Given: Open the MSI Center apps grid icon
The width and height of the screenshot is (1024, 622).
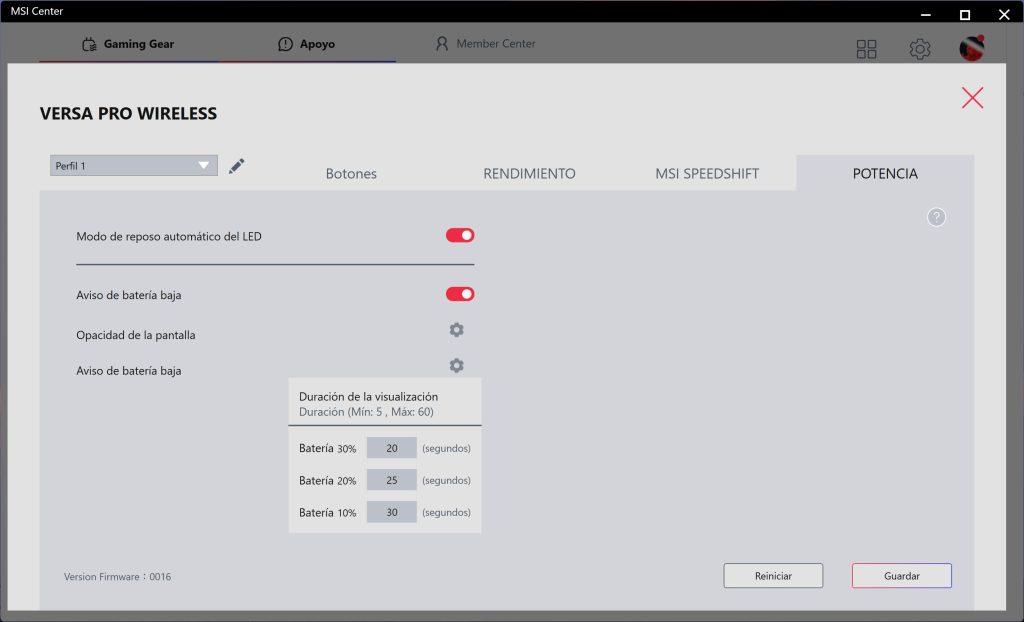Looking at the screenshot, I should 867,49.
